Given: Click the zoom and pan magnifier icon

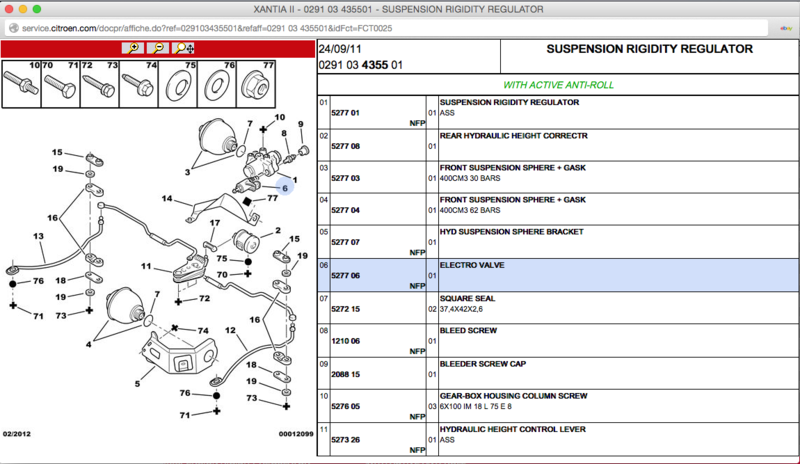Looking at the screenshot, I should tap(183, 48).
